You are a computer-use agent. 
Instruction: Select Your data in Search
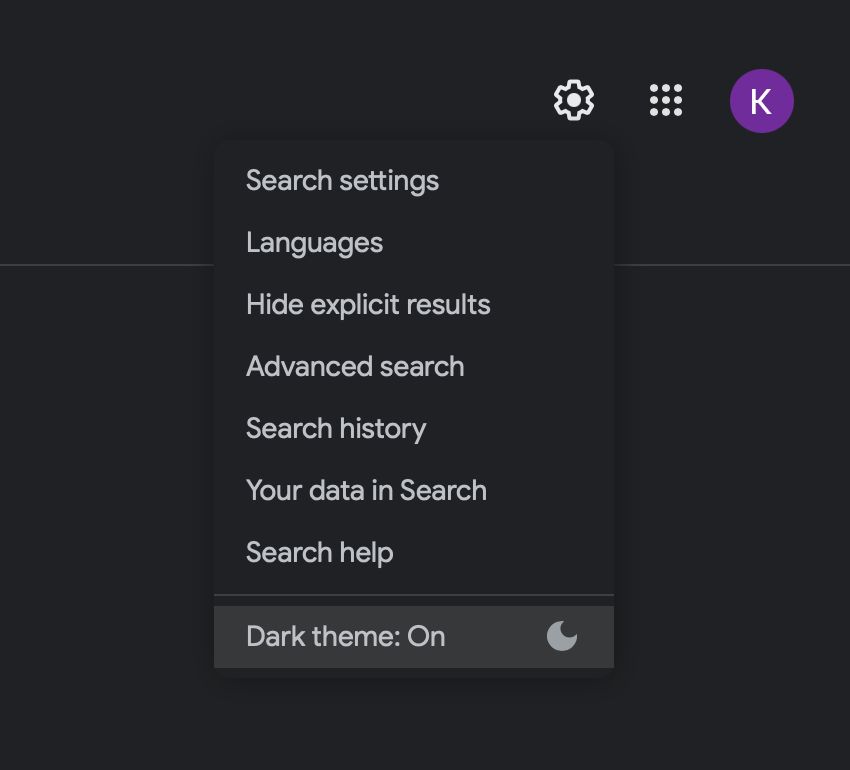366,491
